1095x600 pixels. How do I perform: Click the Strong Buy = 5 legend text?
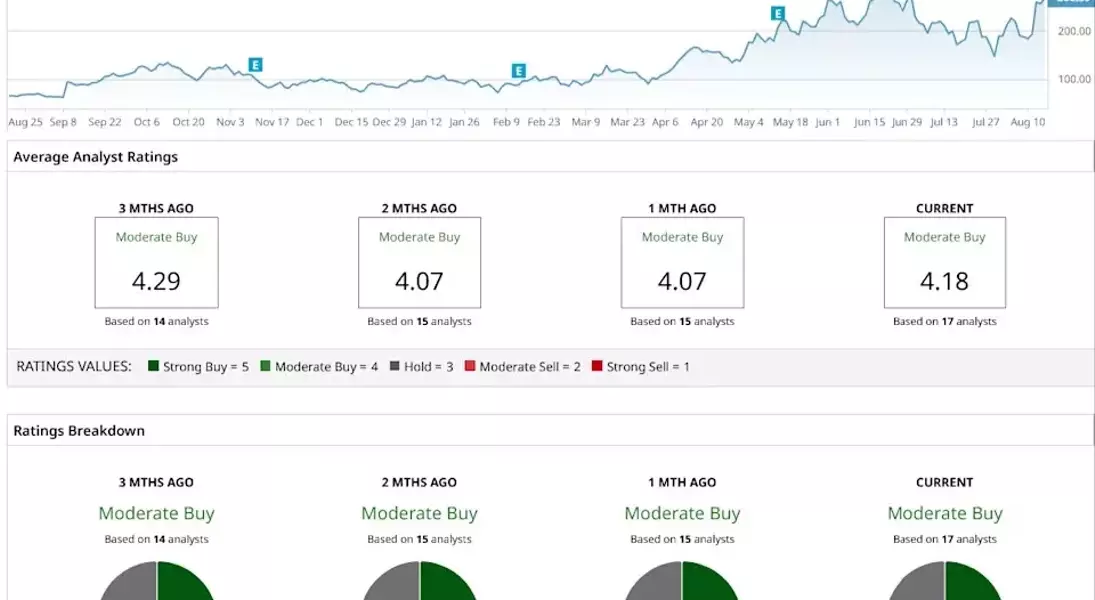click(x=206, y=367)
